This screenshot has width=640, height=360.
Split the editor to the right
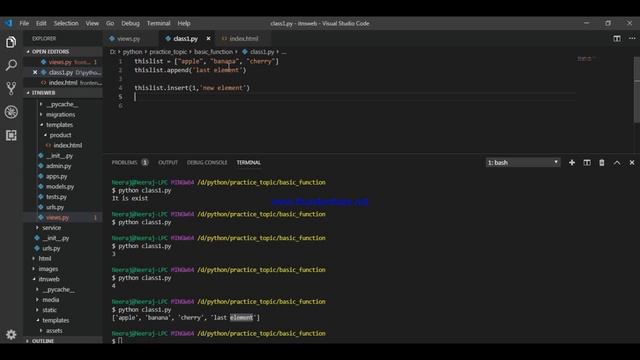point(617,38)
